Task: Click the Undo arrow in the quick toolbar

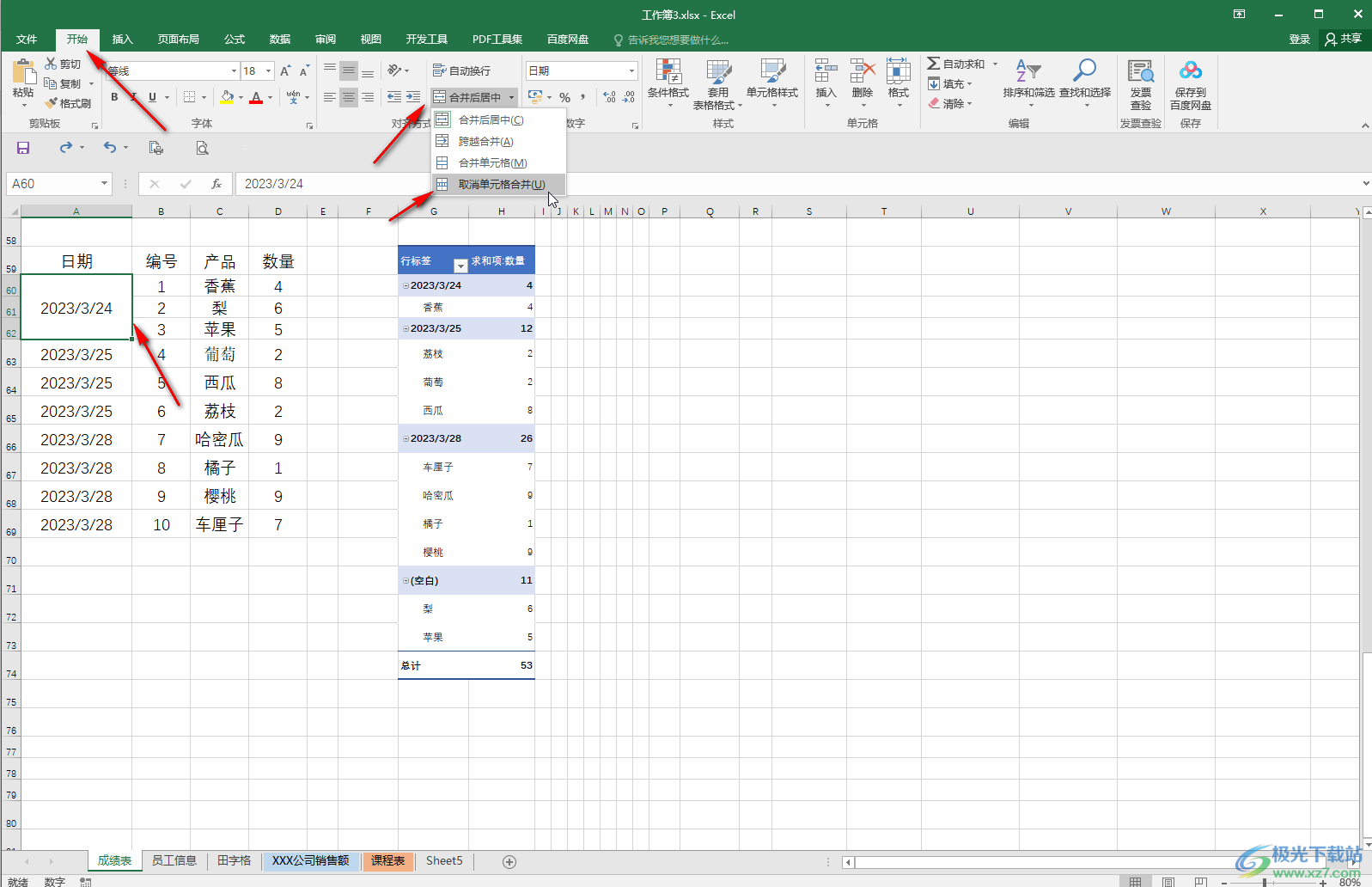Action: pyautogui.click(x=110, y=148)
